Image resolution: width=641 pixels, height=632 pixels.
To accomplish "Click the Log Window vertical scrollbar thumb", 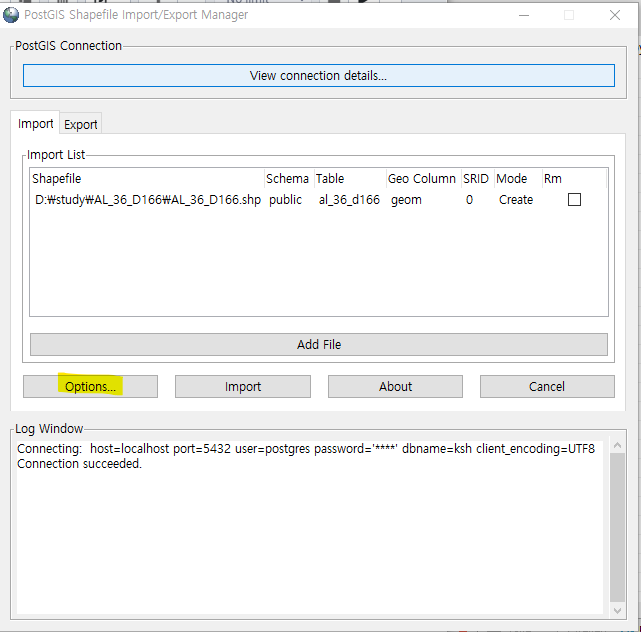I will 617,527.
